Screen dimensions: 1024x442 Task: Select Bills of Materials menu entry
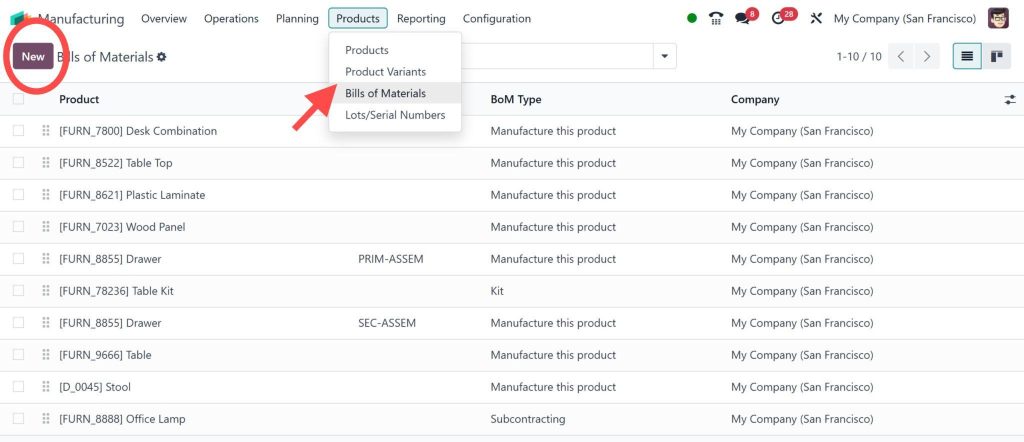pos(395,93)
